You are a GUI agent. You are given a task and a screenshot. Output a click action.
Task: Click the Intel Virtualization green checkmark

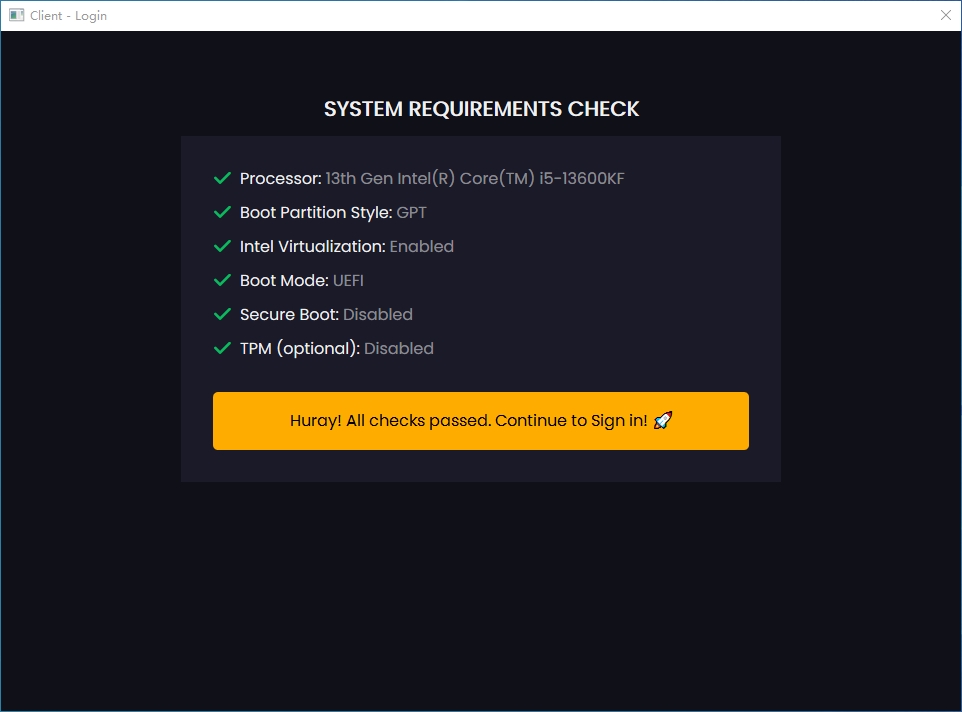coord(222,246)
